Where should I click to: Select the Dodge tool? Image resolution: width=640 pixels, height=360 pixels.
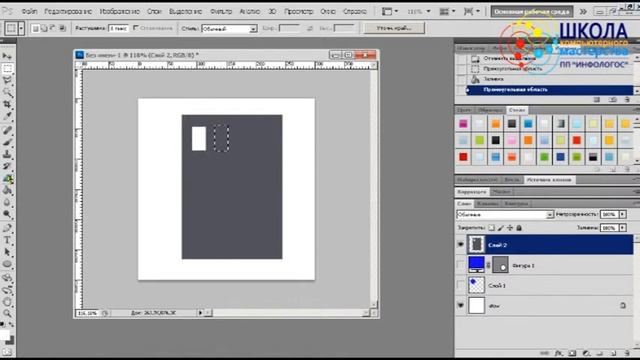[x=7, y=214]
